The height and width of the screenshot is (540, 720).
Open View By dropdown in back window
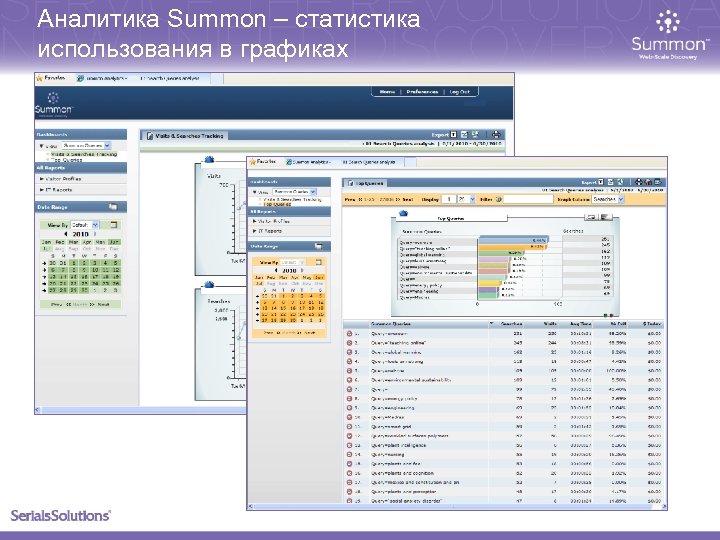85,225
